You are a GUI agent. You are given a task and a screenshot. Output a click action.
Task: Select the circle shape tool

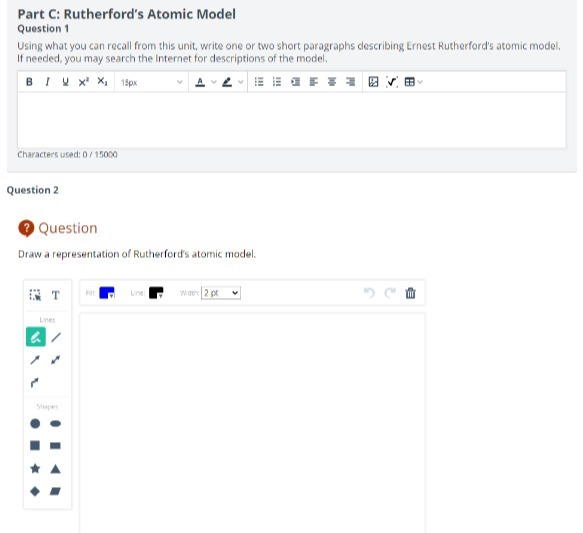click(x=35, y=423)
